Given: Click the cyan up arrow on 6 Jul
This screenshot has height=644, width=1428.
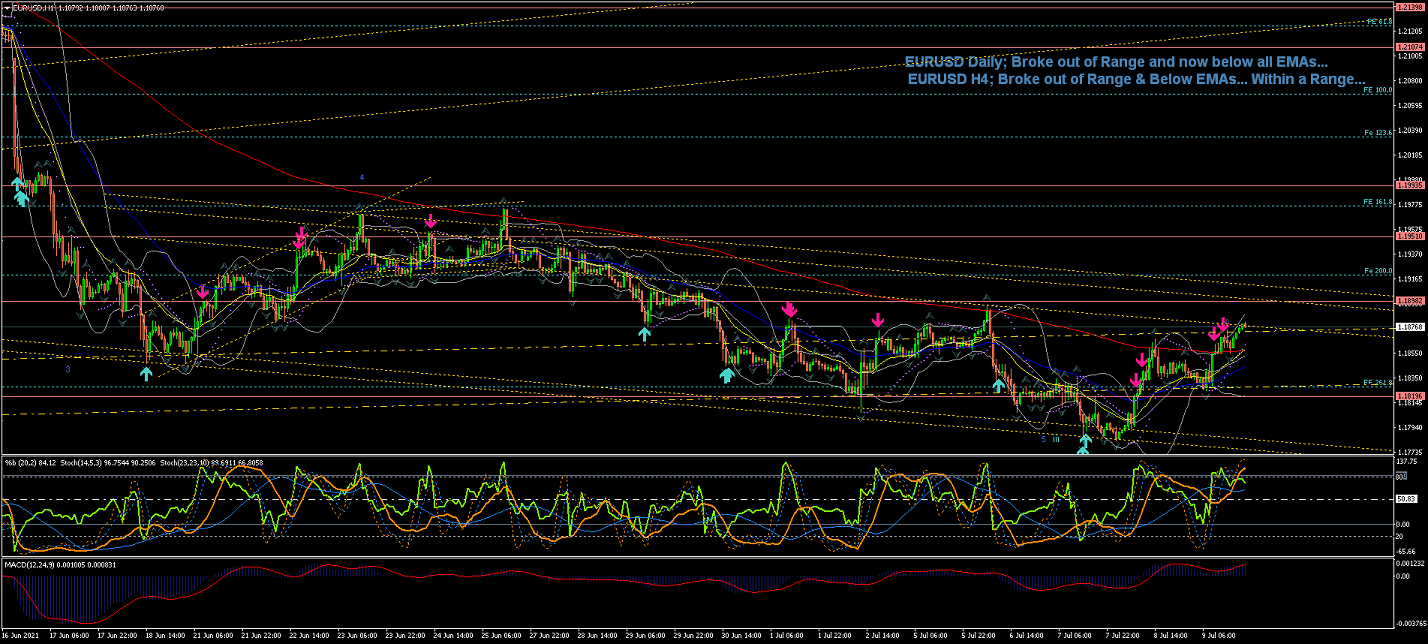Looking at the screenshot, I should coord(998,385).
